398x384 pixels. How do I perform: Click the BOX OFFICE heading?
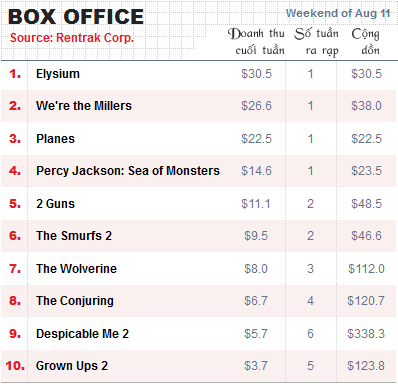click(x=76, y=17)
